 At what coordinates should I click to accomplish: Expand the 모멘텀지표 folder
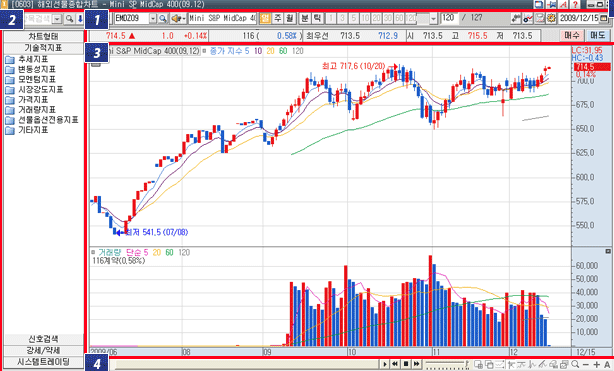point(31,80)
